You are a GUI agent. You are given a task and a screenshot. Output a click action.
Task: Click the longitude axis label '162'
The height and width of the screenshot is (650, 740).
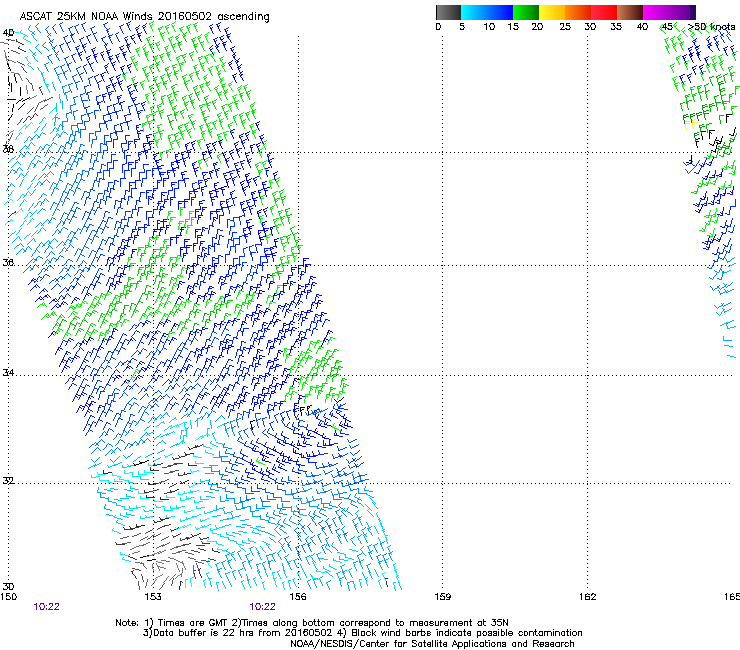tap(588, 597)
